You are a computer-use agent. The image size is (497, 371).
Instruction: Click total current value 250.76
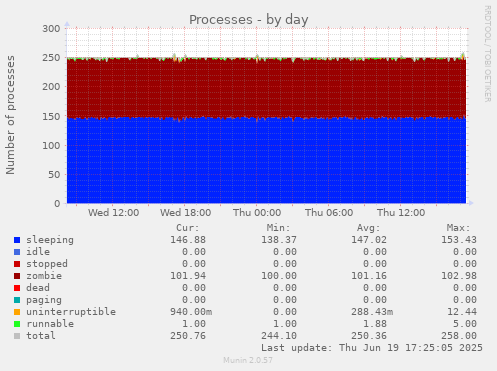click(188, 336)
